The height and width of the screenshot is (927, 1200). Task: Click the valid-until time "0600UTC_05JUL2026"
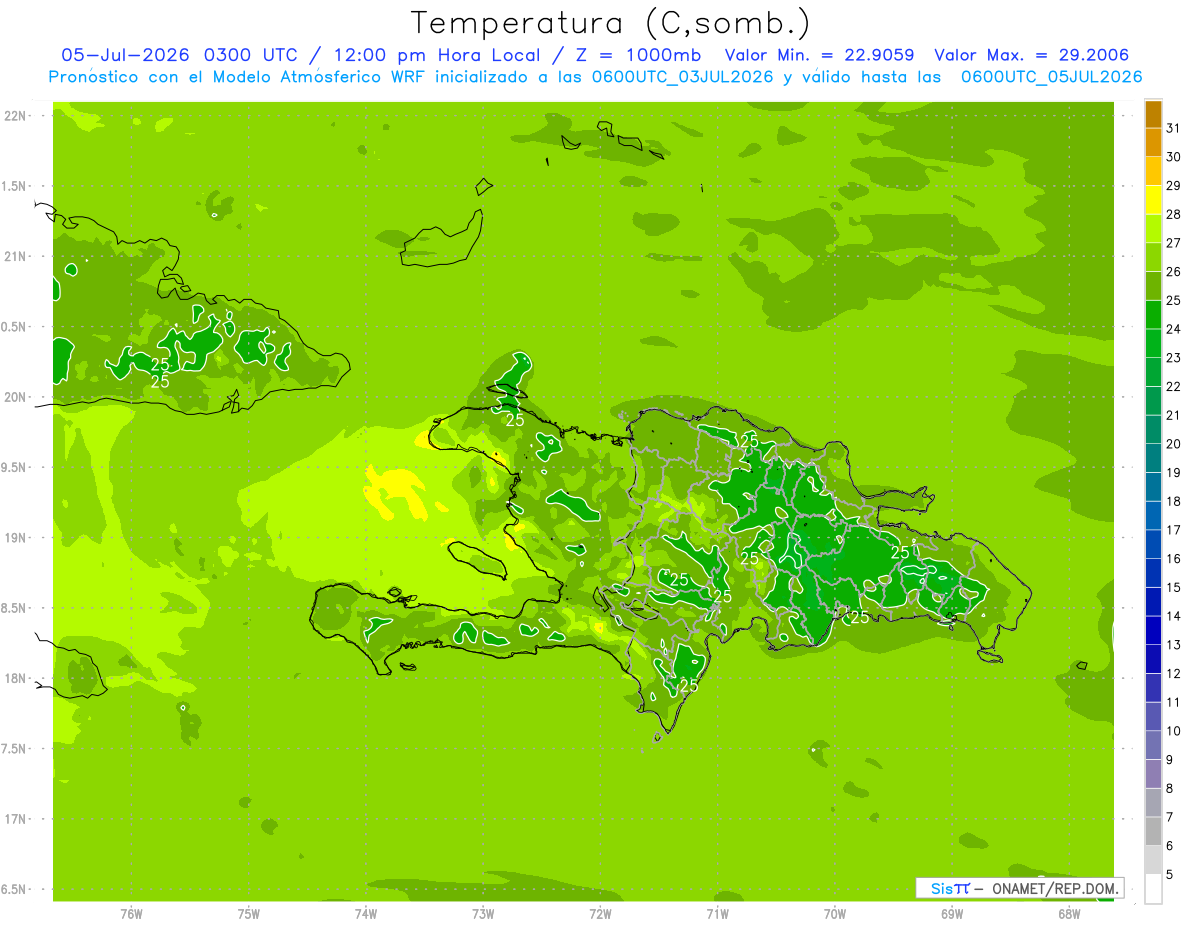point(1051,77)
